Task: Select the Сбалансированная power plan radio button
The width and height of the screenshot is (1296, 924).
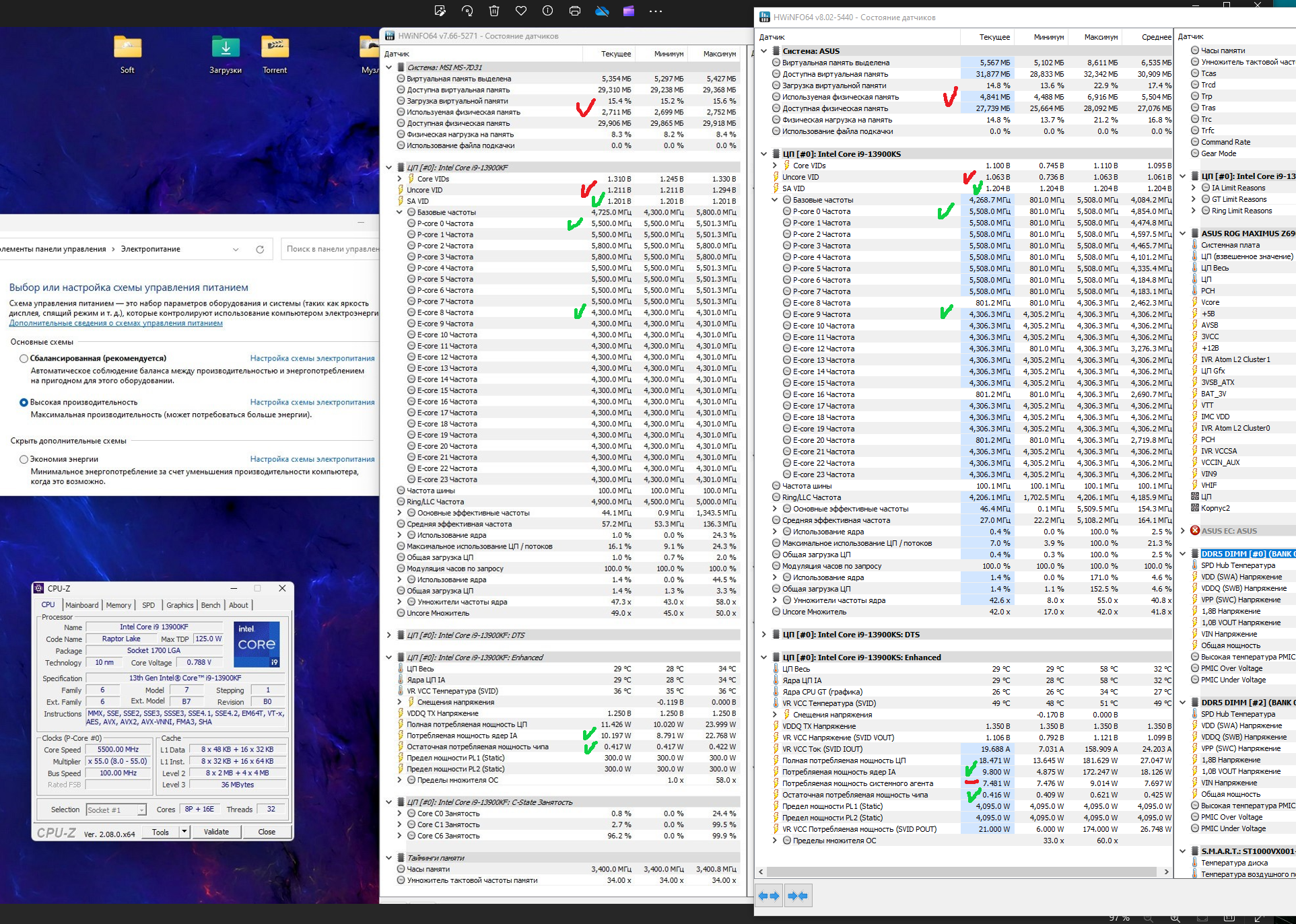Action: 24,359
